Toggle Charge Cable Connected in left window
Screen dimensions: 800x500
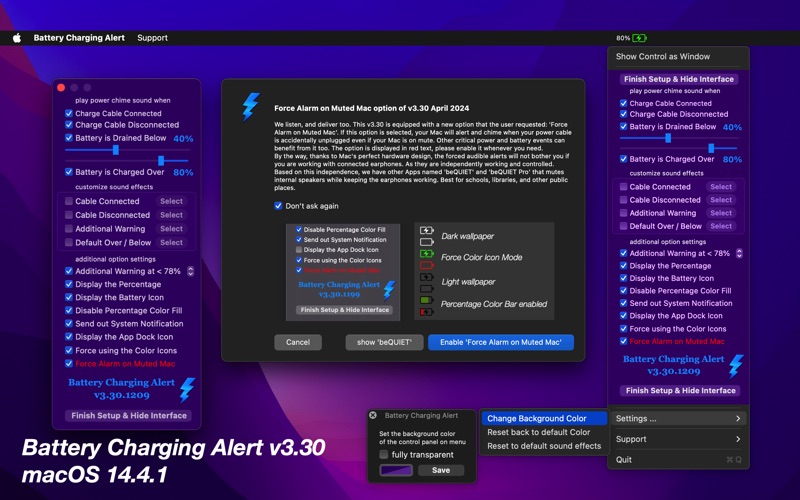point(69,113)
